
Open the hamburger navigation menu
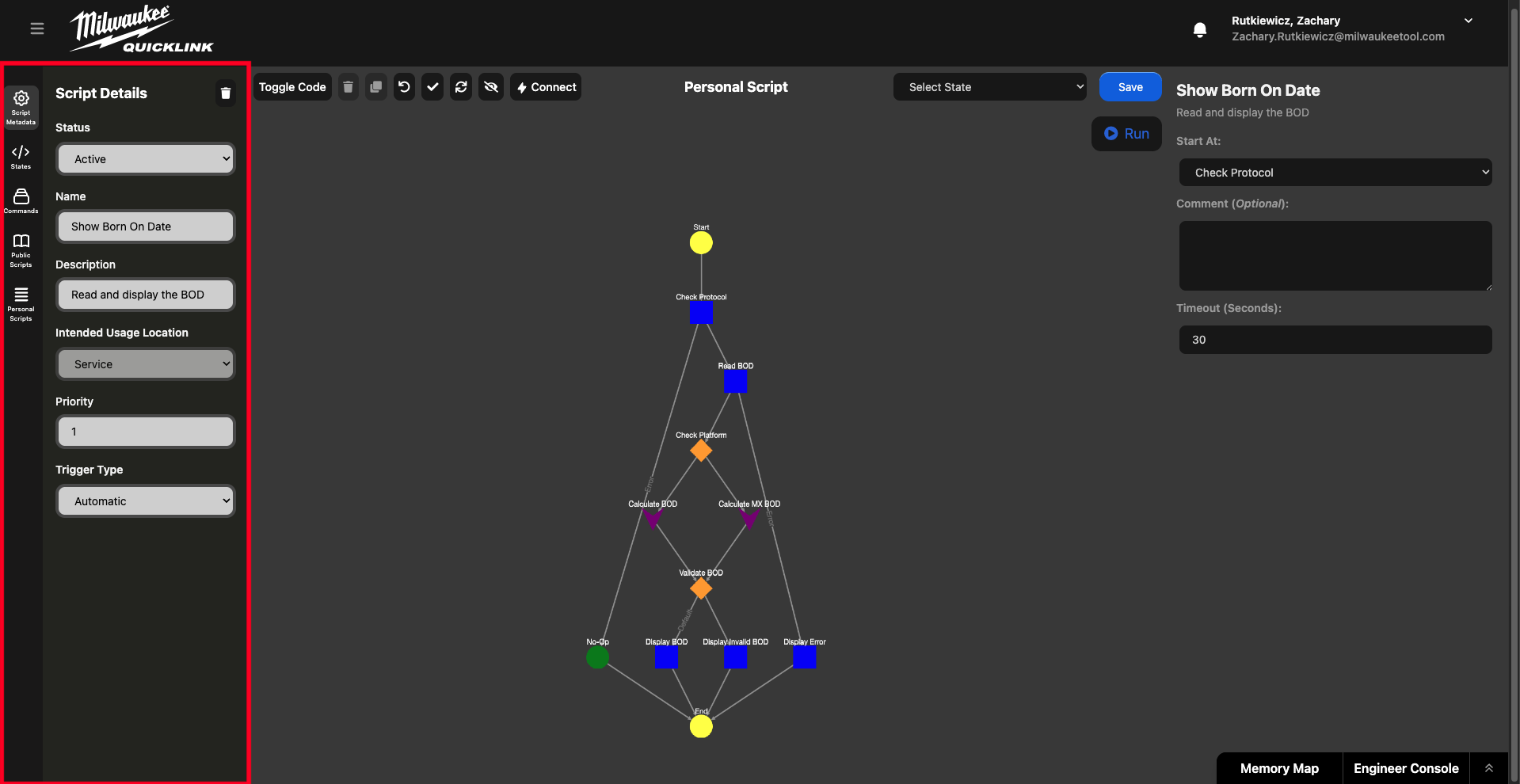coord(37,29)
